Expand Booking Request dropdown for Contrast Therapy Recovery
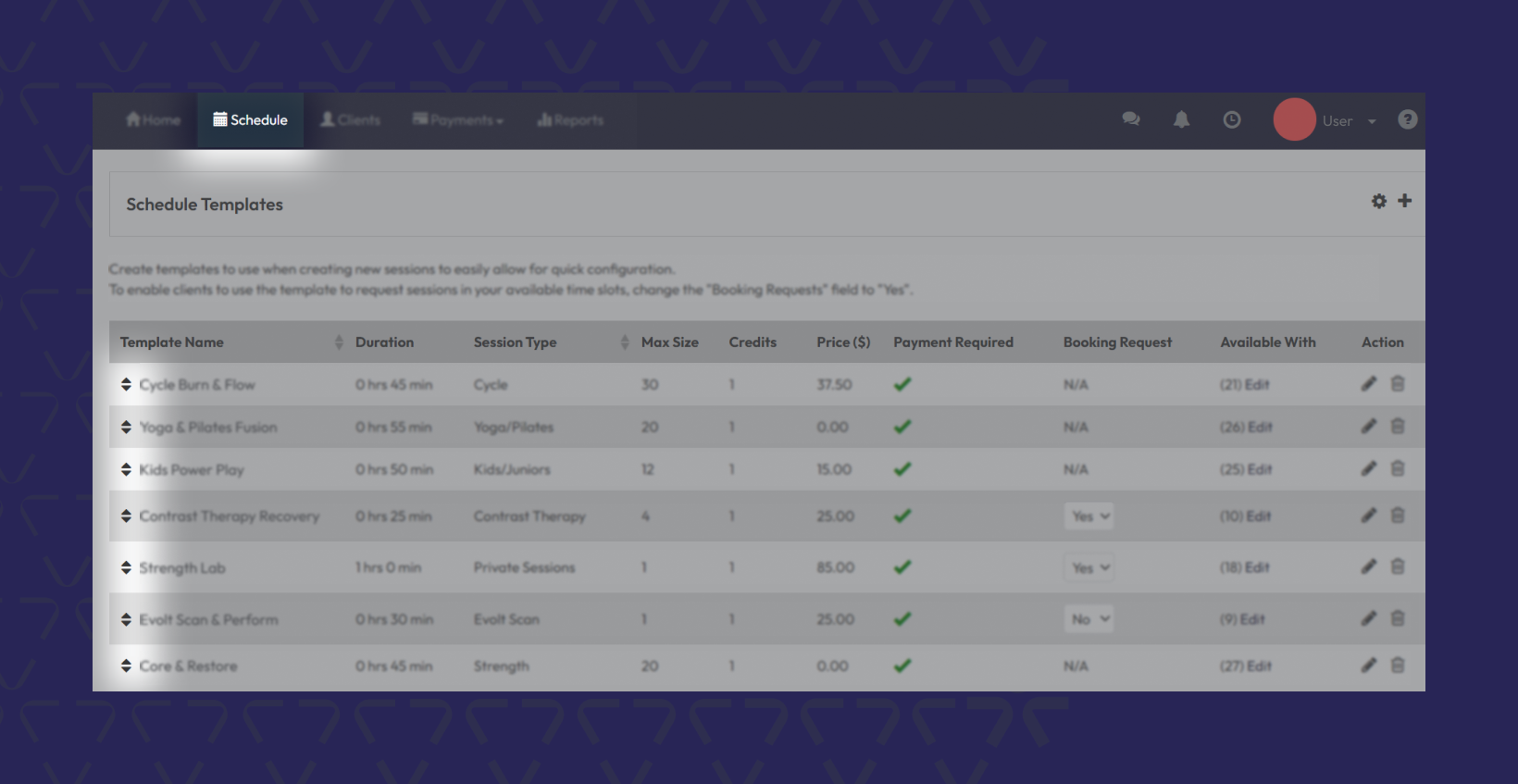Viewport: 1518px width, 784px height. [1089, 516]
